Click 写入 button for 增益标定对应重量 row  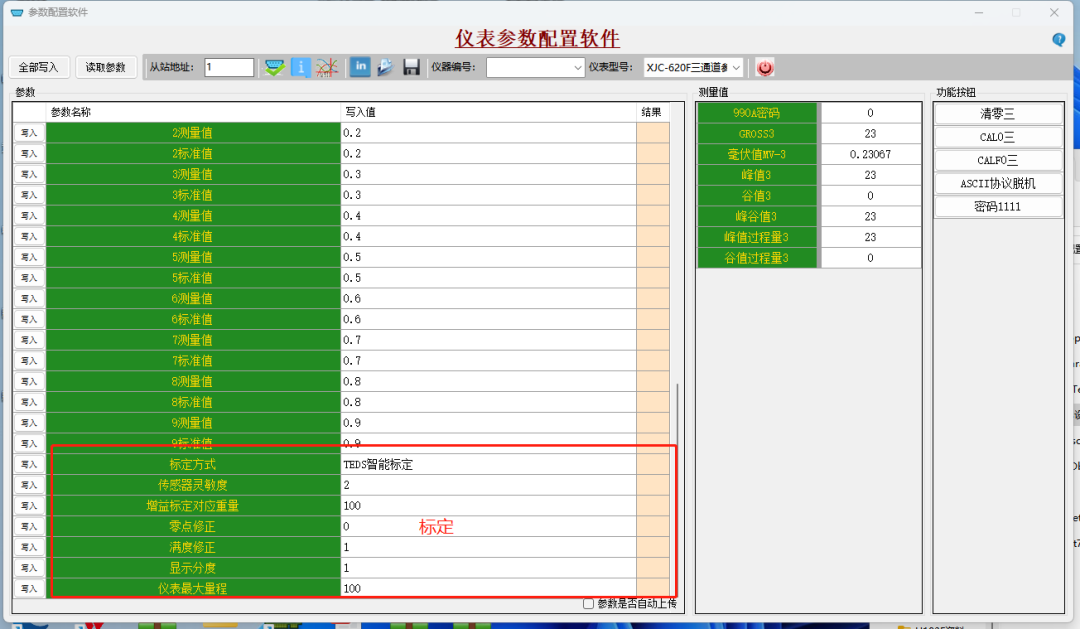29,506
